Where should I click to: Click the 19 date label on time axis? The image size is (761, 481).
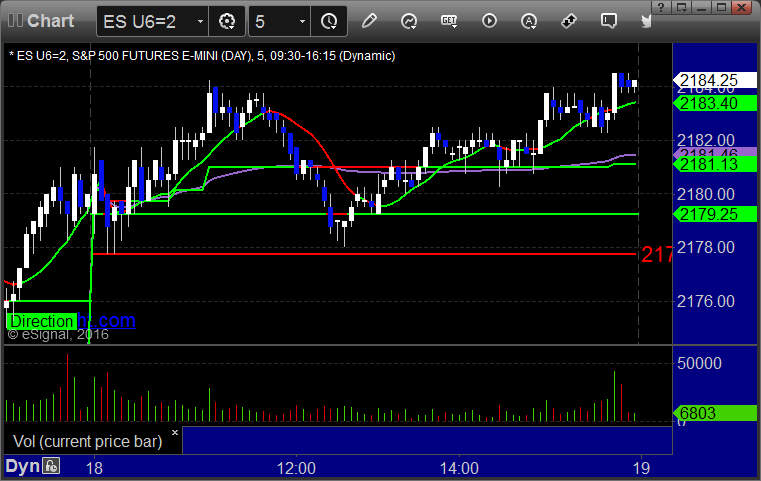pos(641,468)
